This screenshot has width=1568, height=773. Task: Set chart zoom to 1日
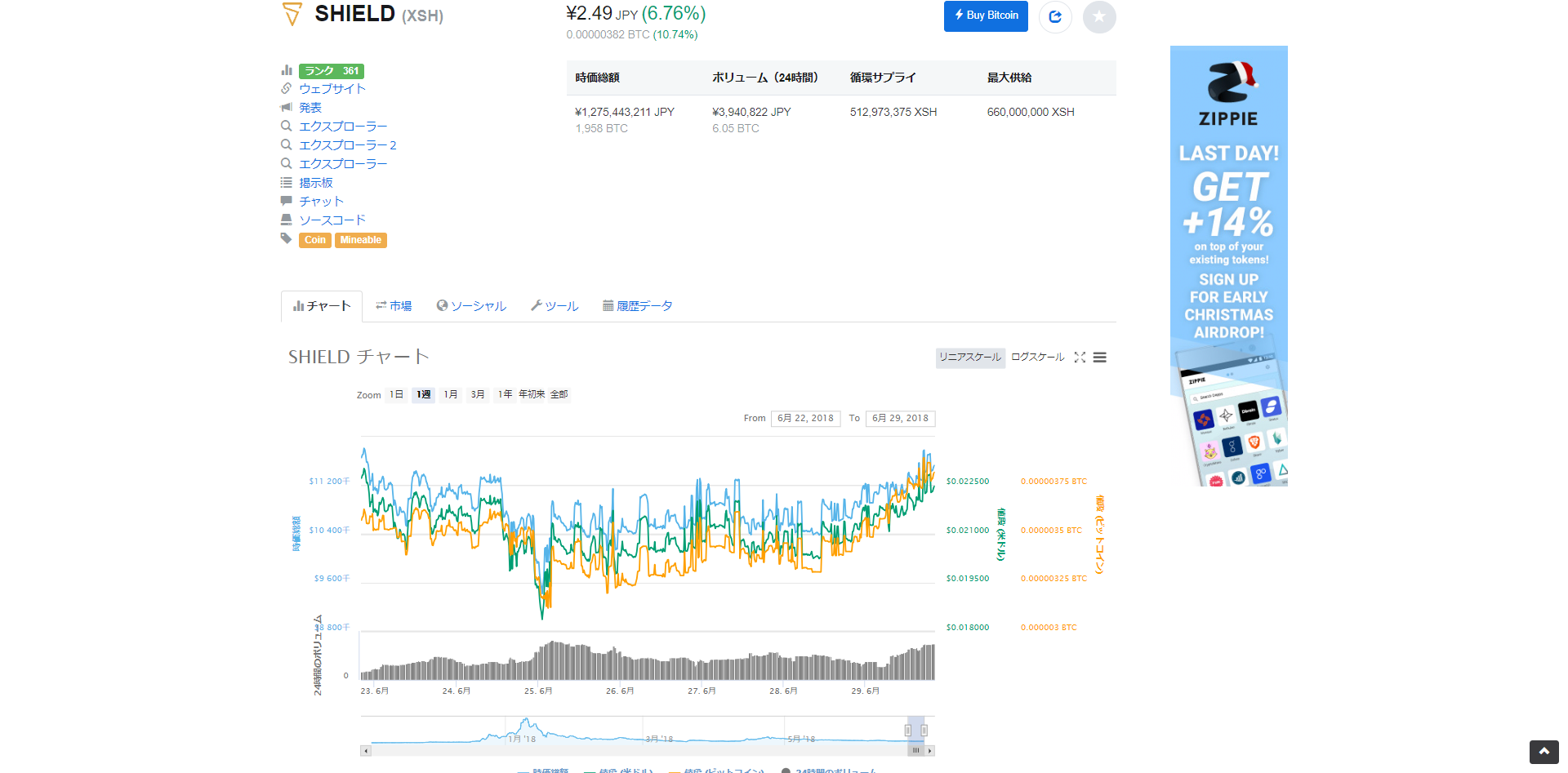tap(396, 395)
